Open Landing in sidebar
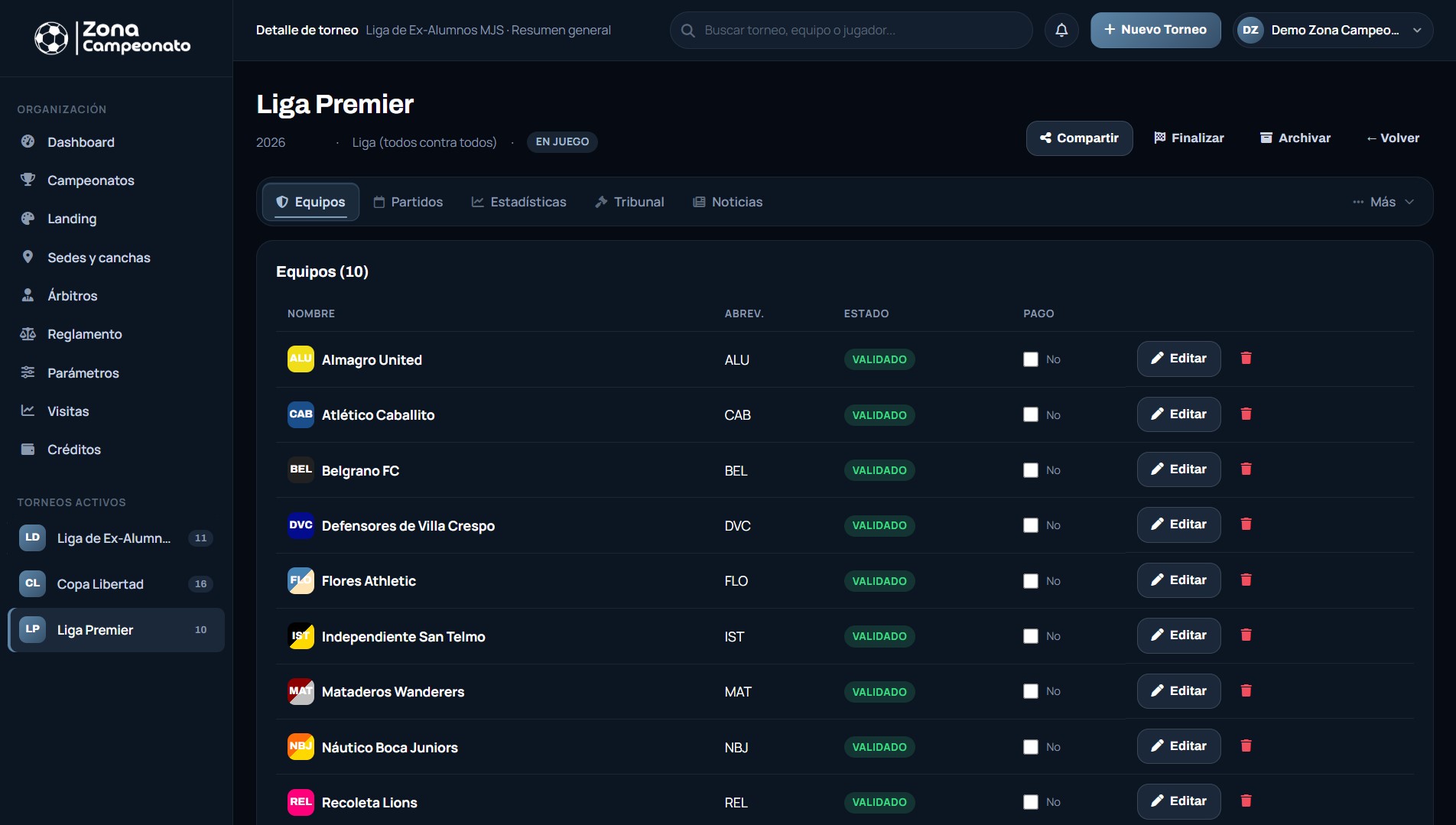Screen dimensions: 1456x825 (116, 219)
